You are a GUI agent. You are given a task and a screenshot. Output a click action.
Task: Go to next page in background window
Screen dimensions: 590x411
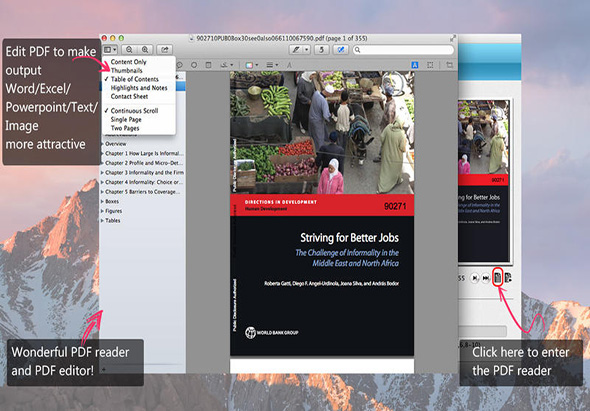click(475, 278)
